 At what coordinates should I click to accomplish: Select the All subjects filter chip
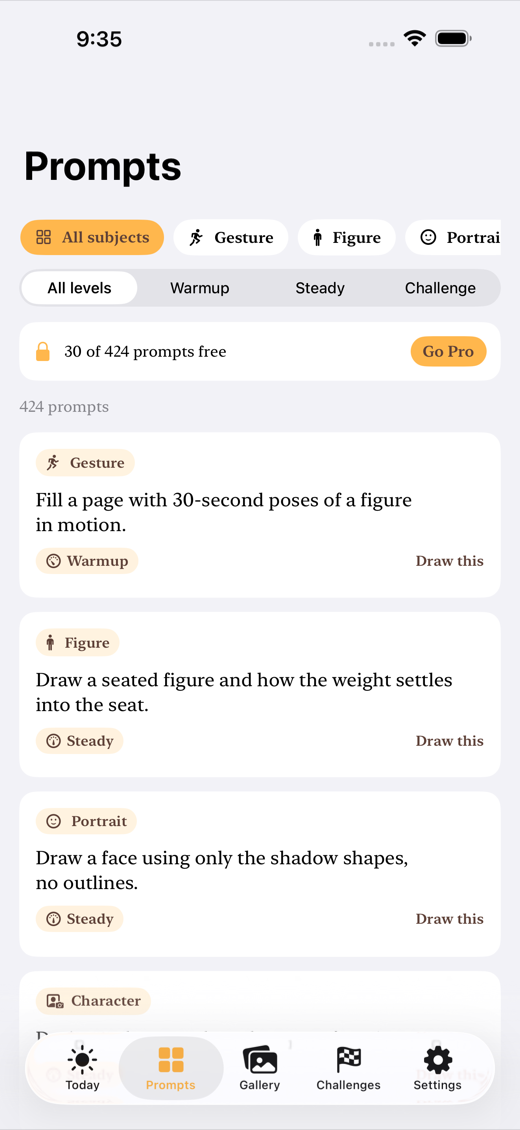pos(92,238)
